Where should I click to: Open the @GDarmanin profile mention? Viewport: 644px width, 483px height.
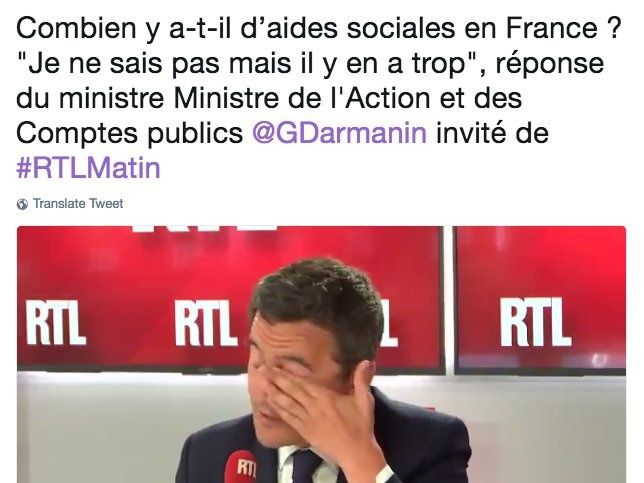pyautogui.click(x=340, y=133)
